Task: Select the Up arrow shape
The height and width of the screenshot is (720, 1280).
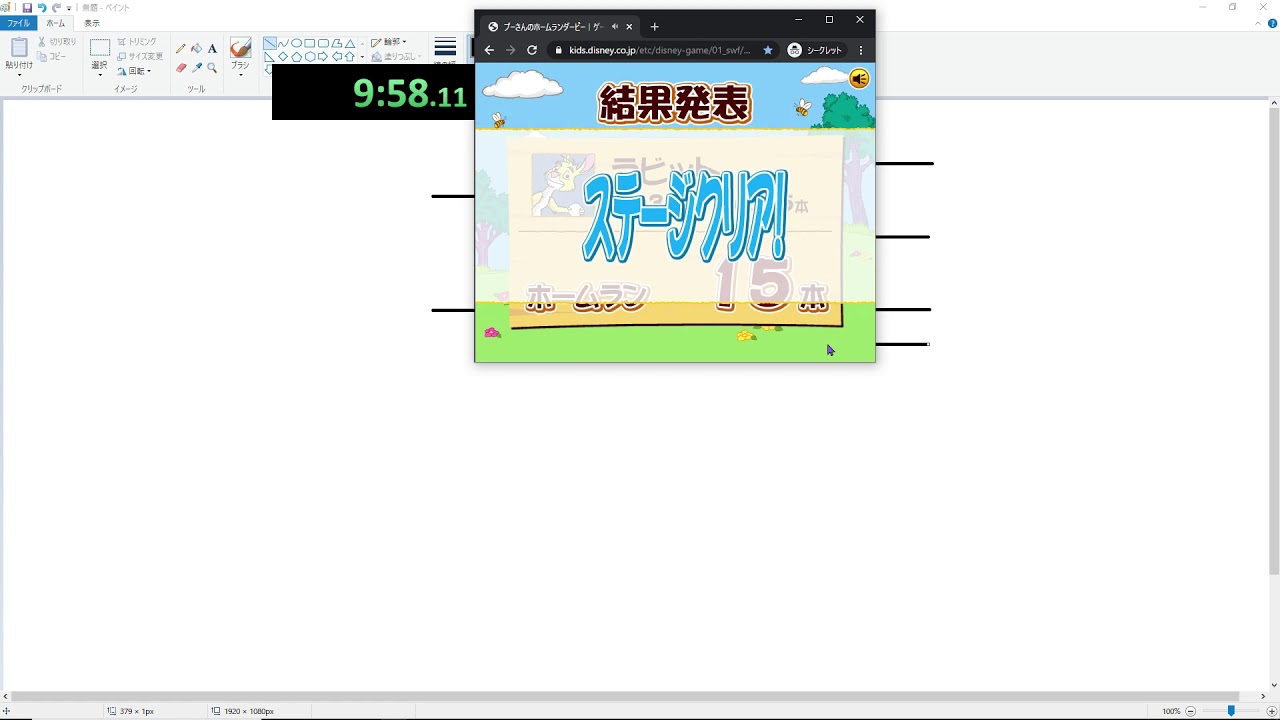Action: [350, 57]
